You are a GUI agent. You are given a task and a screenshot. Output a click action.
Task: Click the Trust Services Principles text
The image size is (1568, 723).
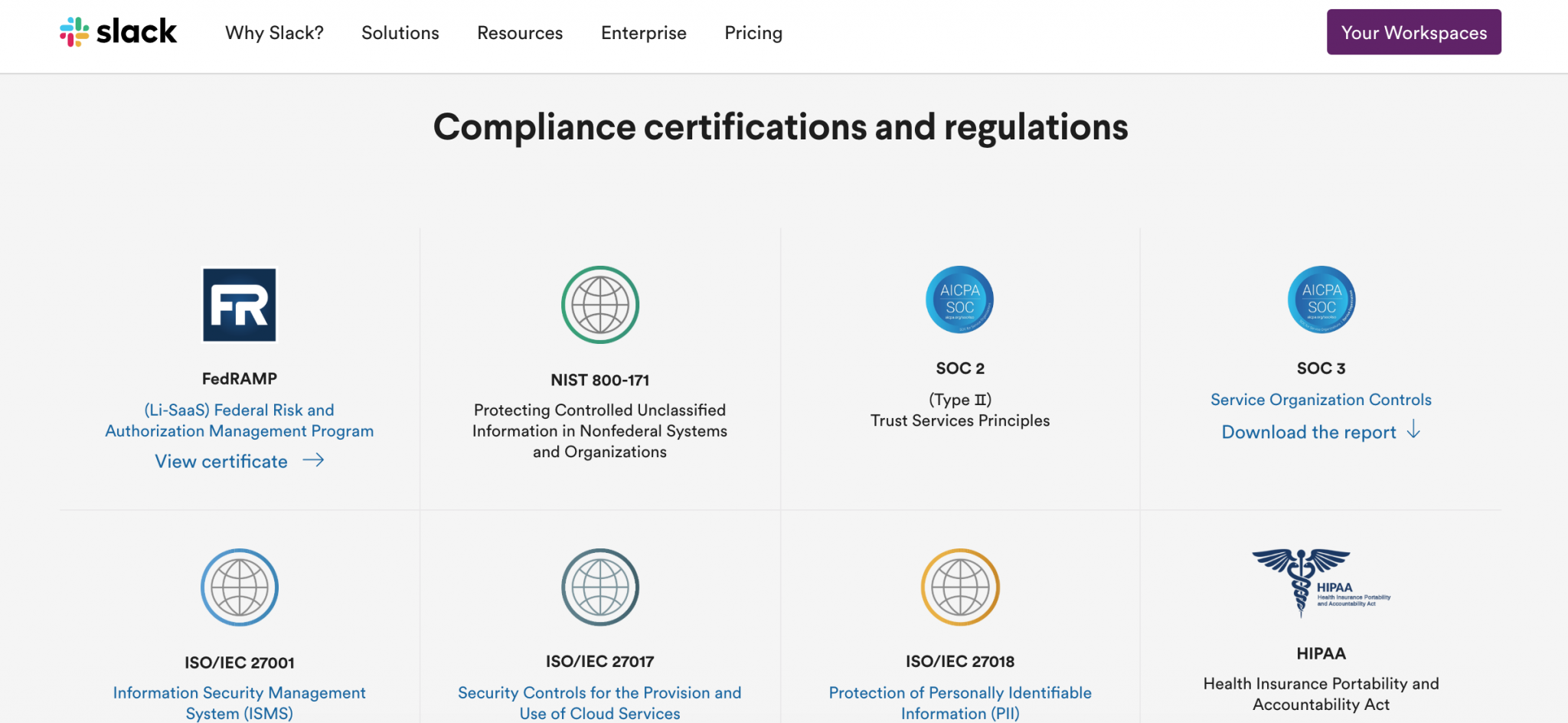click(960, 420)
